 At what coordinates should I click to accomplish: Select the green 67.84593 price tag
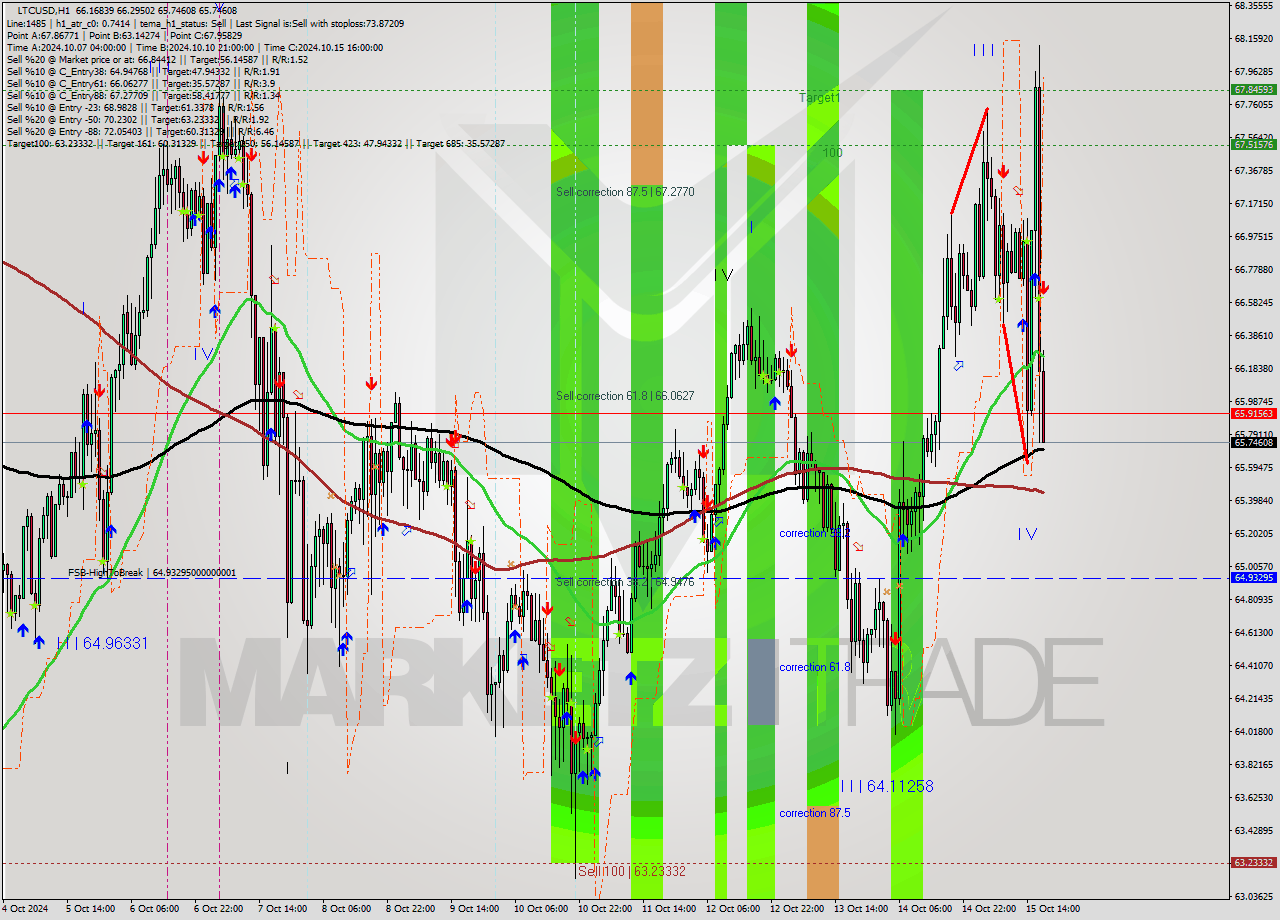[1254, 90]
